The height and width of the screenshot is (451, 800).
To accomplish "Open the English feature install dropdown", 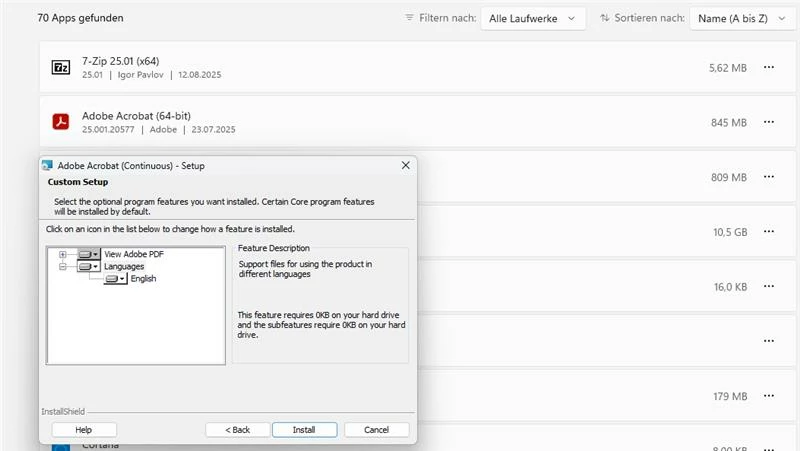I will point(115,279).
